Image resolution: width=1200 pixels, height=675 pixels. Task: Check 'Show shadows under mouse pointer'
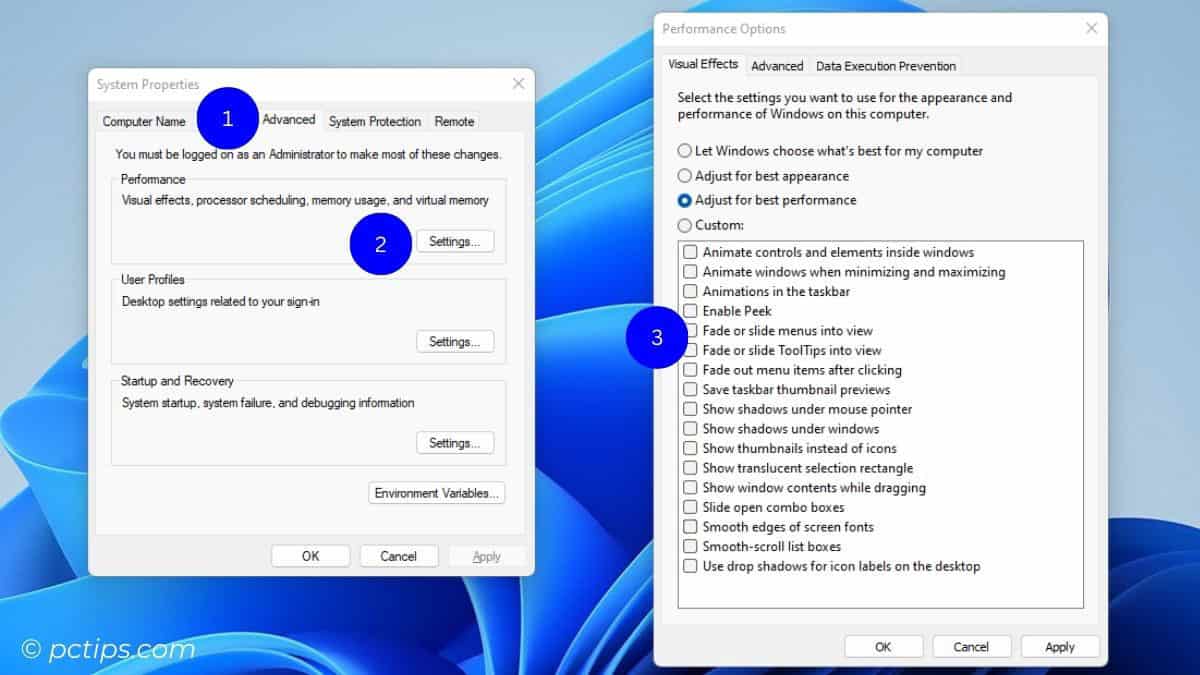[689, 409]
